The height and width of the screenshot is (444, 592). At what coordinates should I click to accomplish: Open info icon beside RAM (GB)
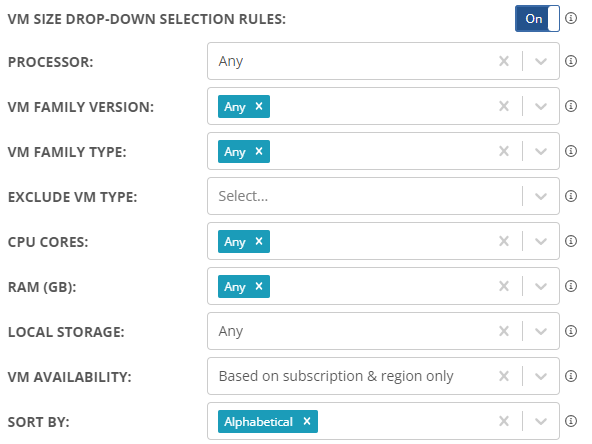(570, 286)
